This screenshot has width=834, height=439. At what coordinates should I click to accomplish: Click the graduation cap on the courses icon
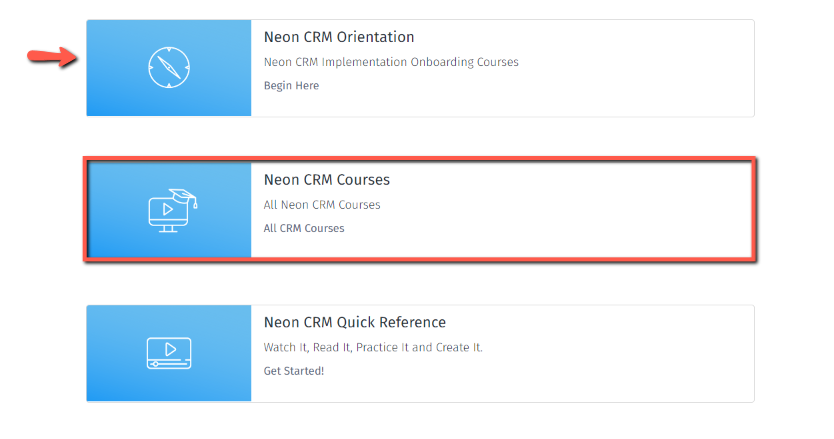coord(184,197)
